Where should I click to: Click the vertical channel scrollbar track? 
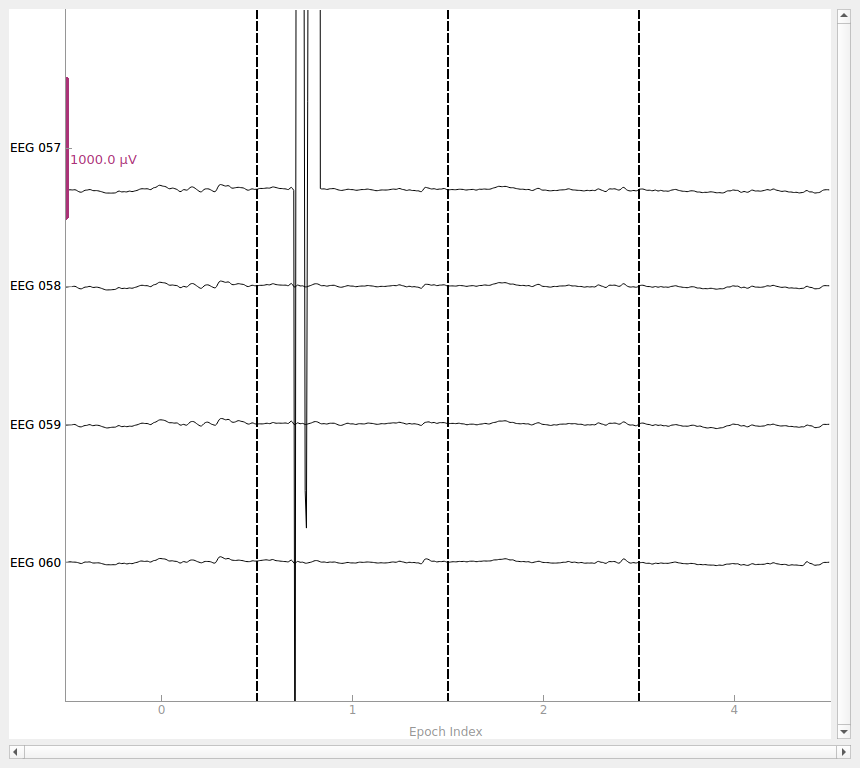click(x=844, y=373)
